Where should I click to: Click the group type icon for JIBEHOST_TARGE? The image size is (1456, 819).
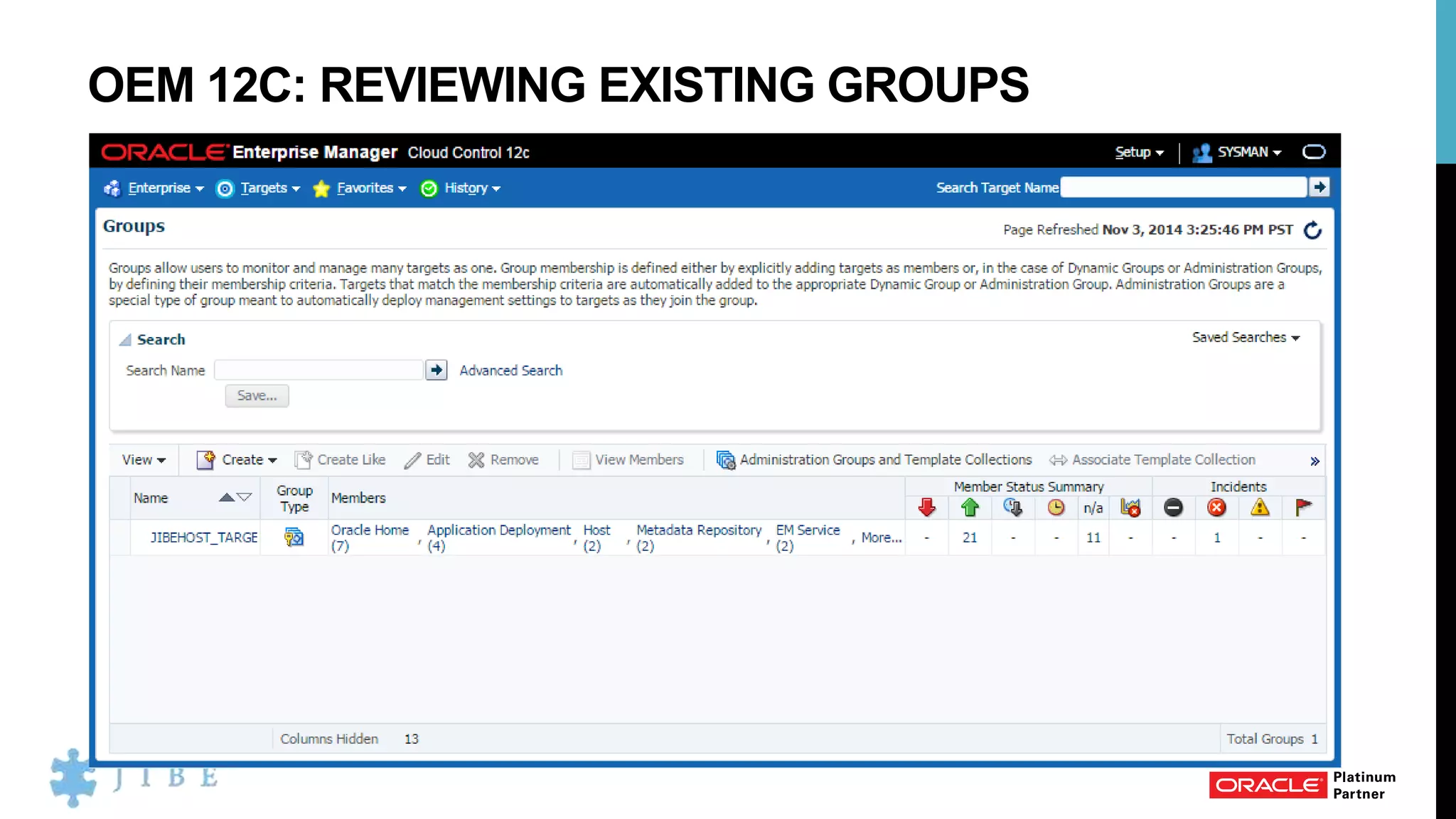294,537
